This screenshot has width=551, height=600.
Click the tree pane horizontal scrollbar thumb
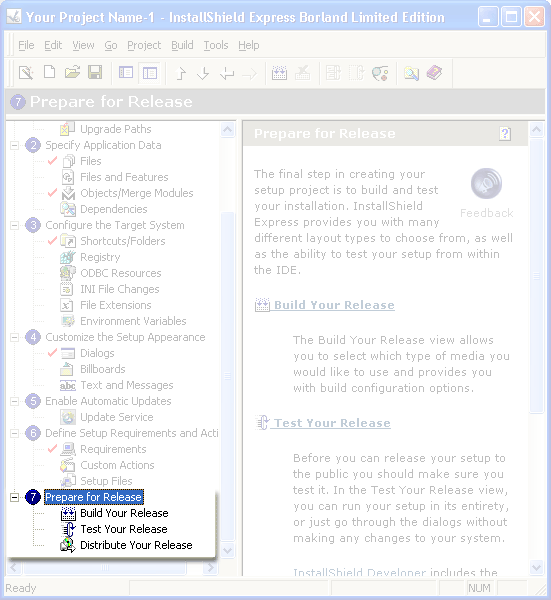(105, 567)
